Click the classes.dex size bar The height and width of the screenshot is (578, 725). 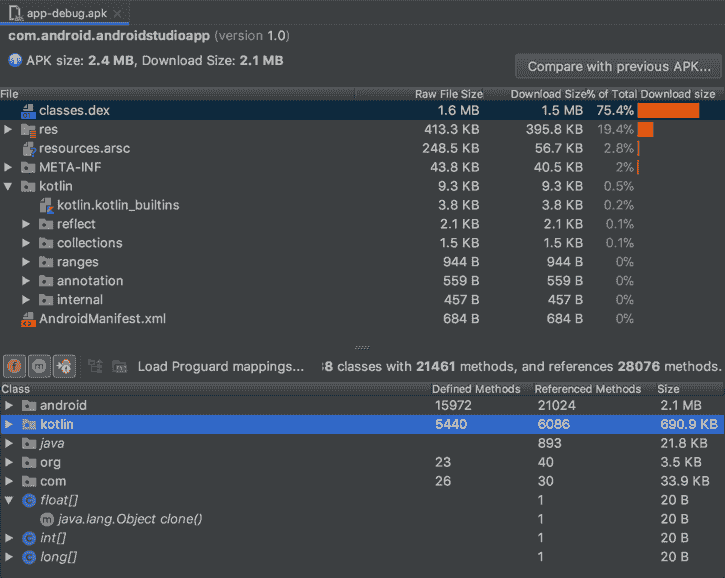pos(668,111)
